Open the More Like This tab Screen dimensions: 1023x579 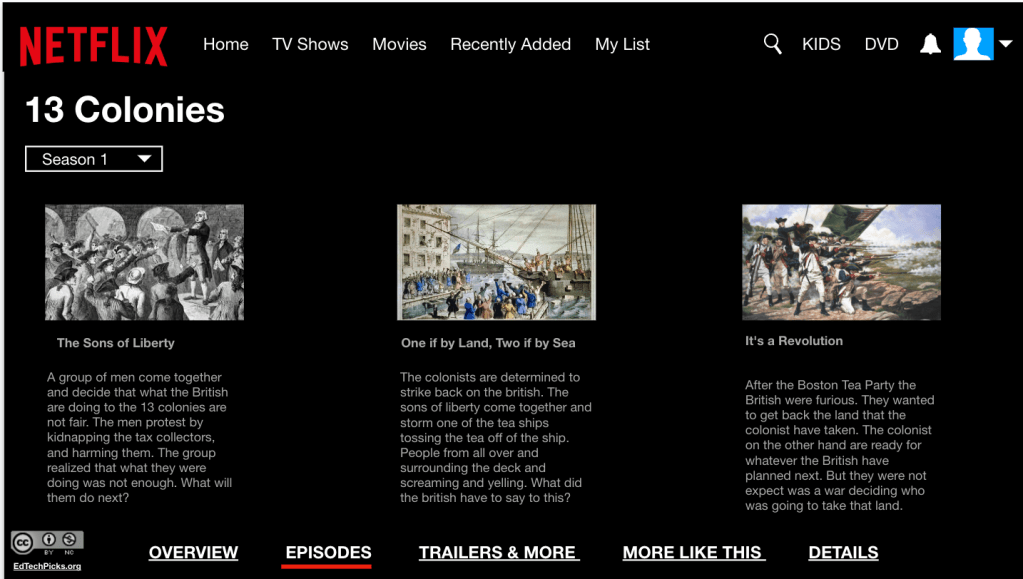694,552
